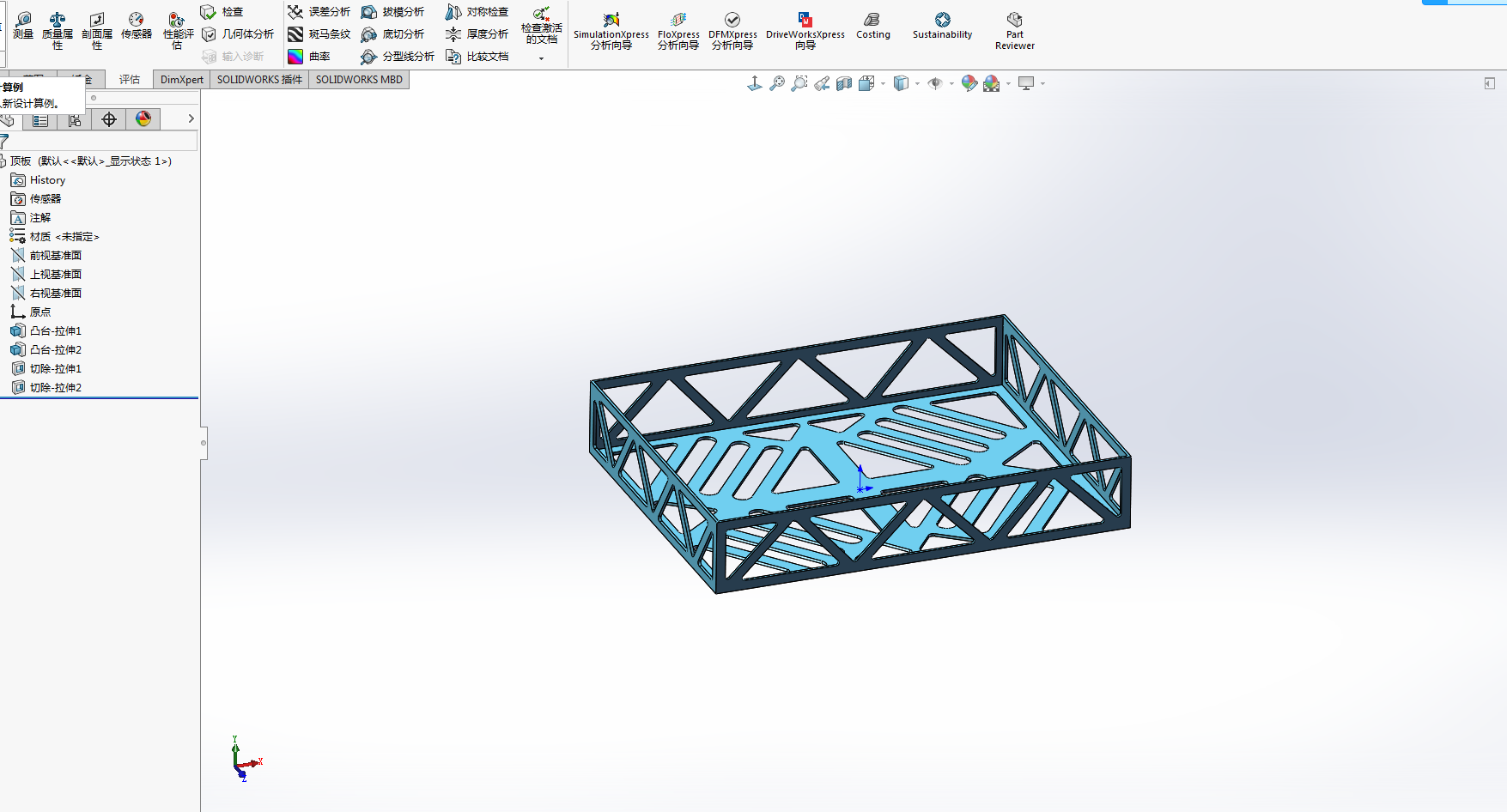Open 几何体分析 geometry analysis
The height and width of the screenshot is (812, 1507).
click(x=237, y=34)
